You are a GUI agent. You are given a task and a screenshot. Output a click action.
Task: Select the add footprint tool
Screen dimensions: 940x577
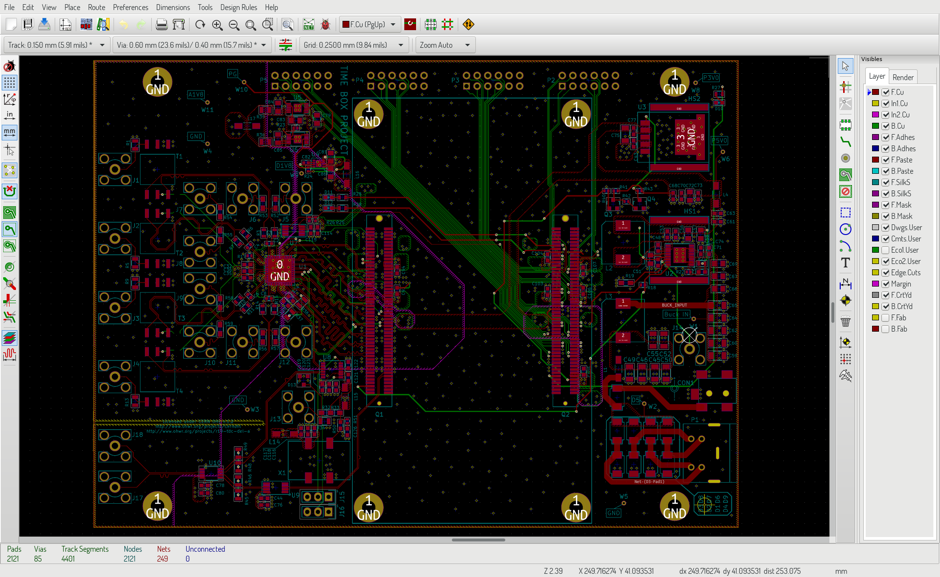845,125
